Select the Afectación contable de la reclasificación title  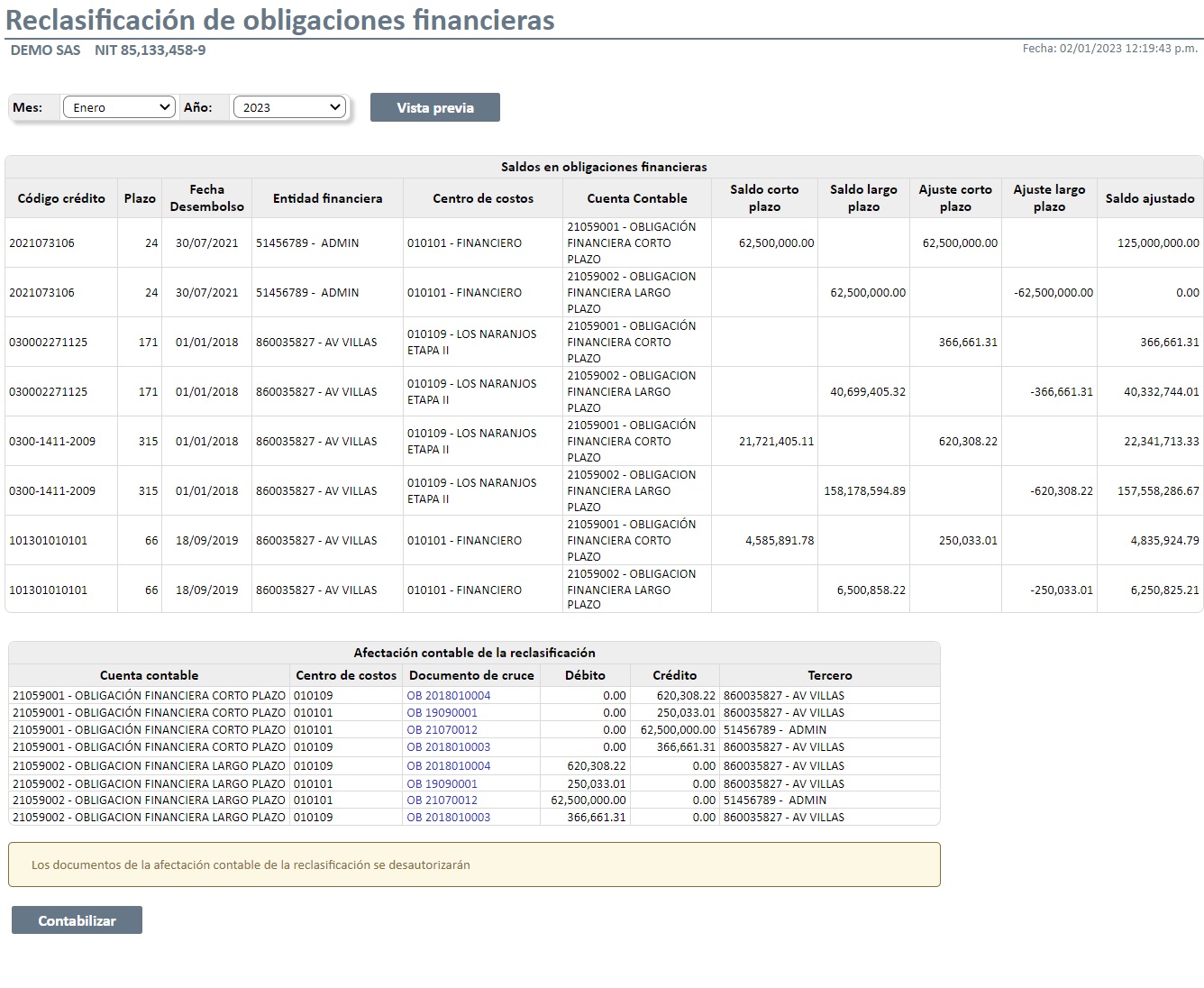point(475,653)
